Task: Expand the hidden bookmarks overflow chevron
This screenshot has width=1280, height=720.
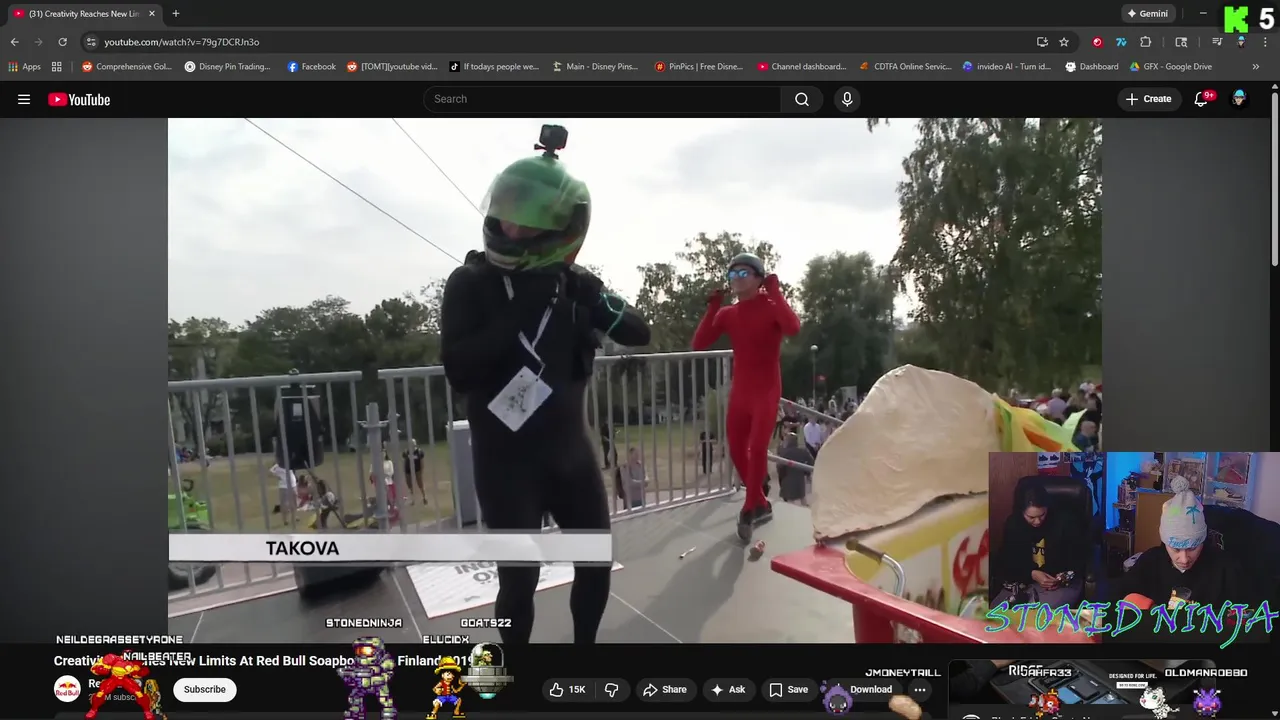Action: pyautogui.click(x=1256, y=67)
